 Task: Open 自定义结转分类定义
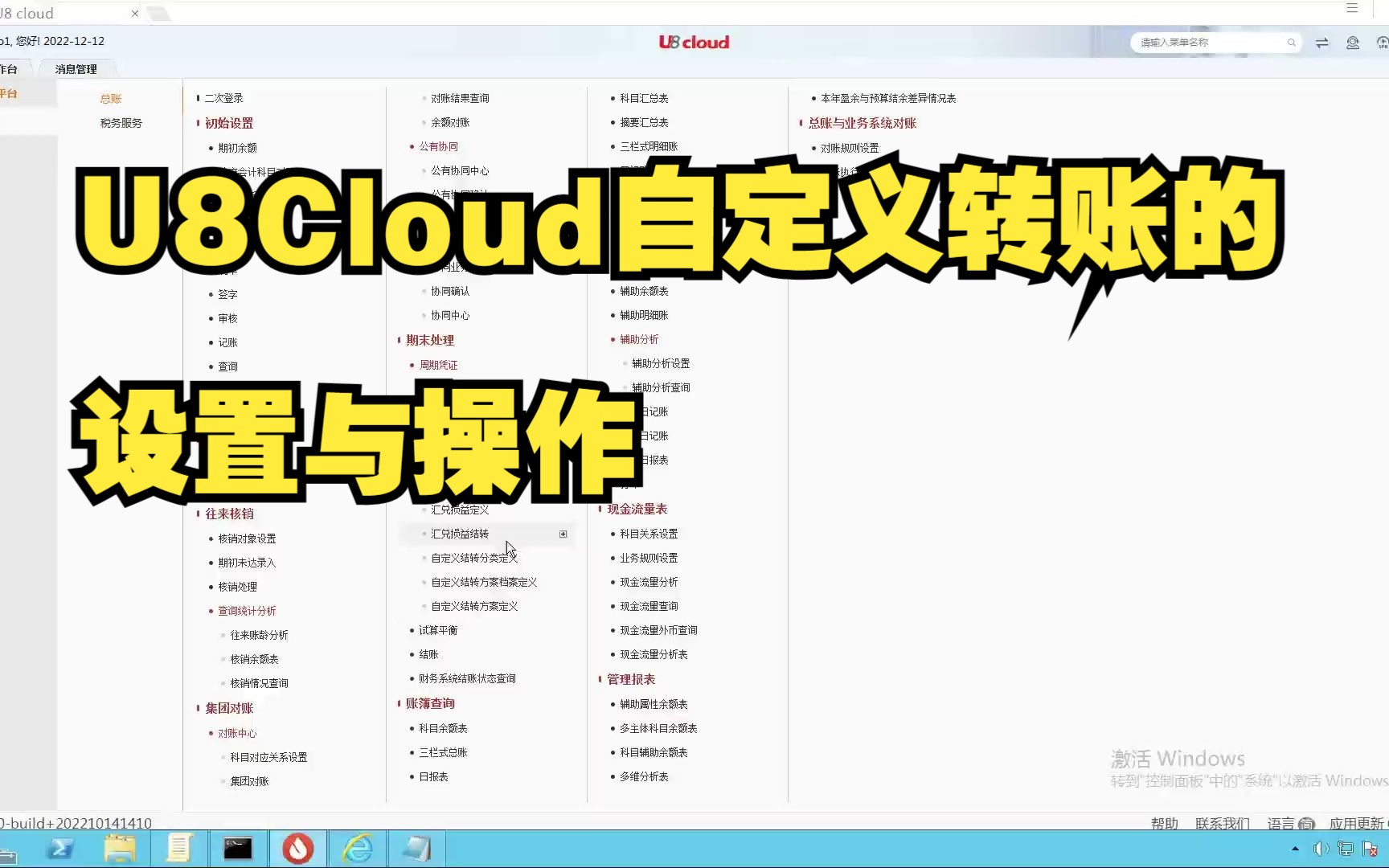click(x=474, y=558)
